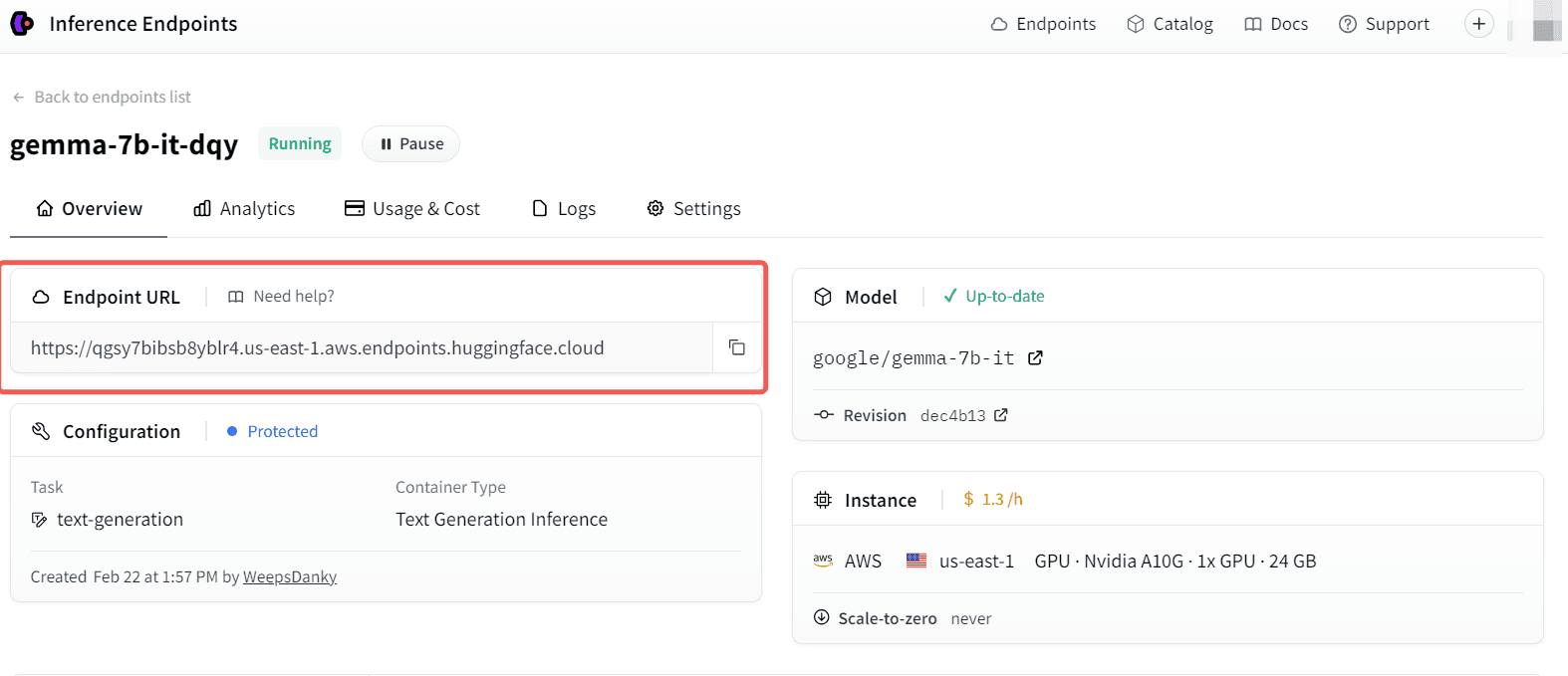
Task: Click the Inference Endpoints logo icon
Action: coord(22,24)
